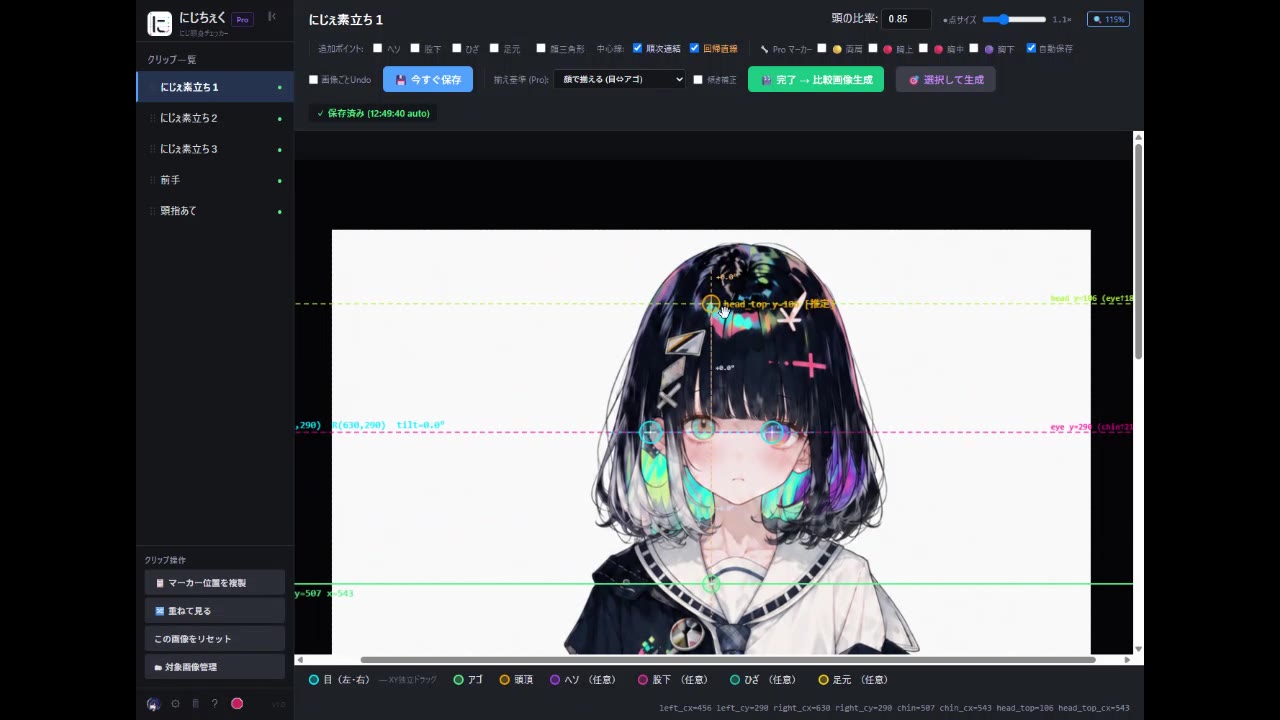1280x720 pixels.
Task: Select the green chin marker on canvas
Action: (x=711, y=583)
